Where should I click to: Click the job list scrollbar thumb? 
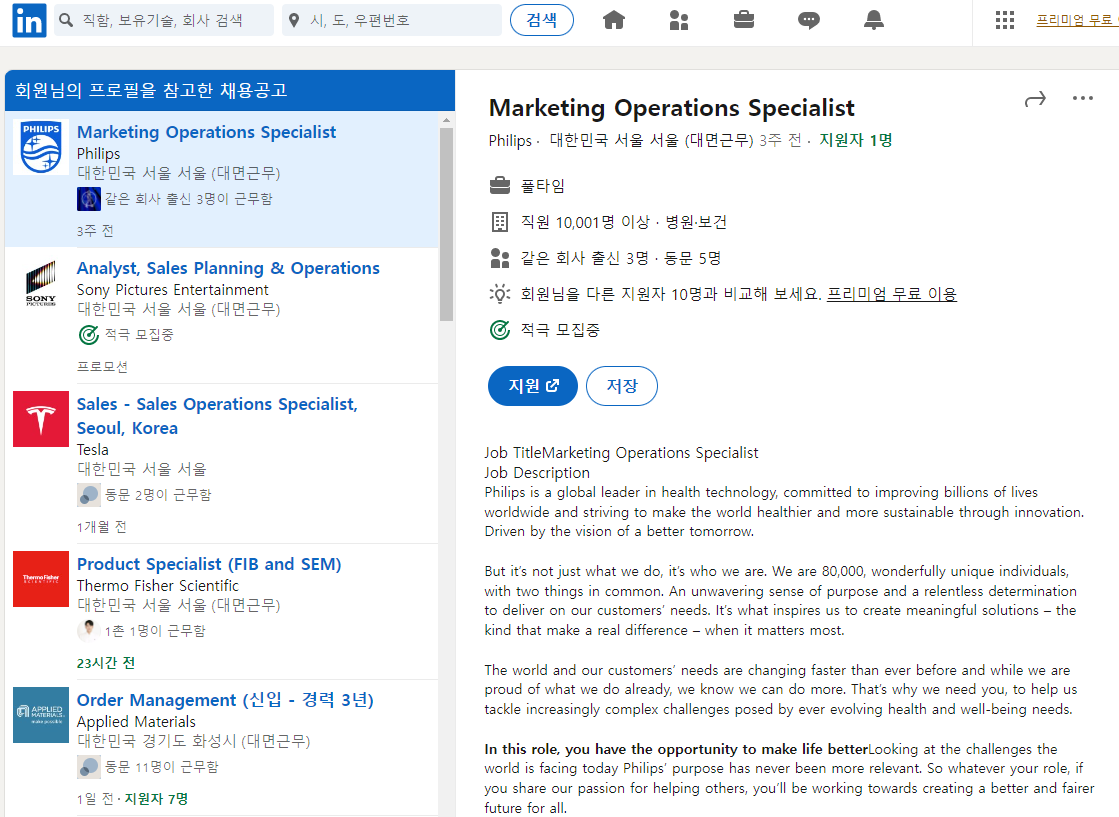(x=447, y=224)
